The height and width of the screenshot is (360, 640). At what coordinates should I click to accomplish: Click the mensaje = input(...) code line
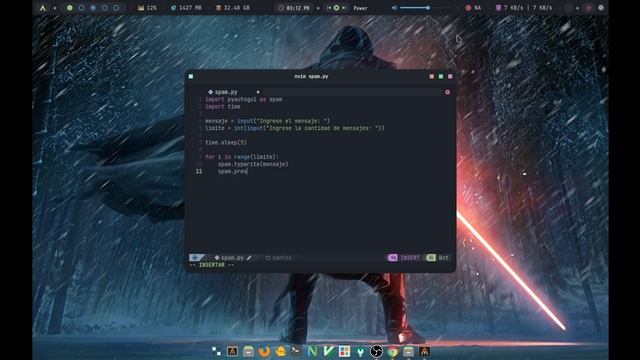tap(267, 121)
